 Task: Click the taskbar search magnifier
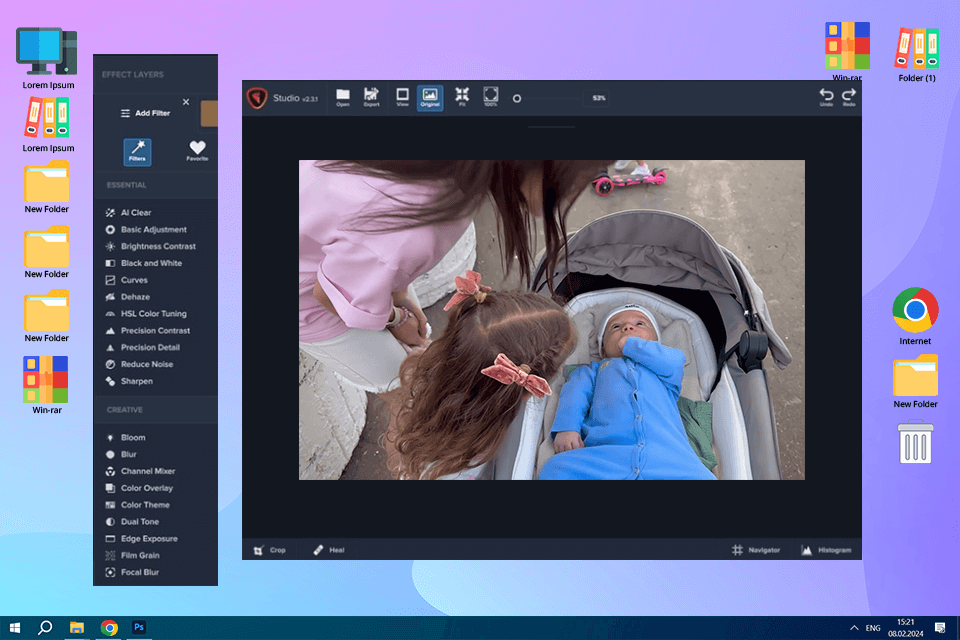pyautogui.click(x=45, y=628)
